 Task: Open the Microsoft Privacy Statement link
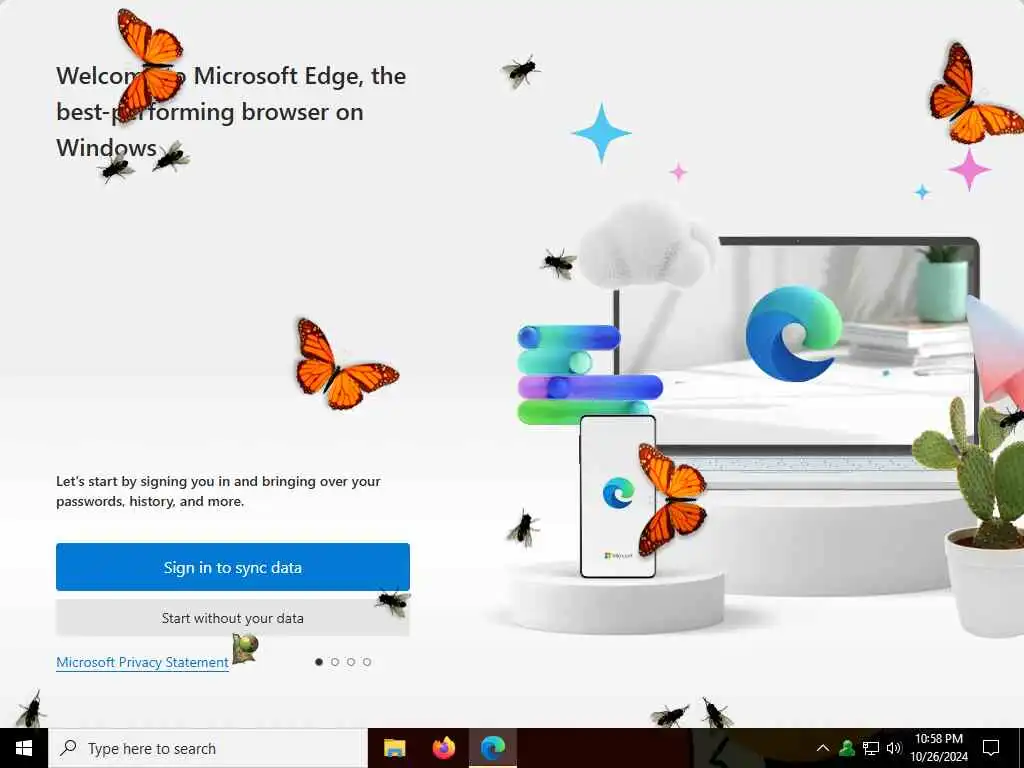click(x=142, y=662)
